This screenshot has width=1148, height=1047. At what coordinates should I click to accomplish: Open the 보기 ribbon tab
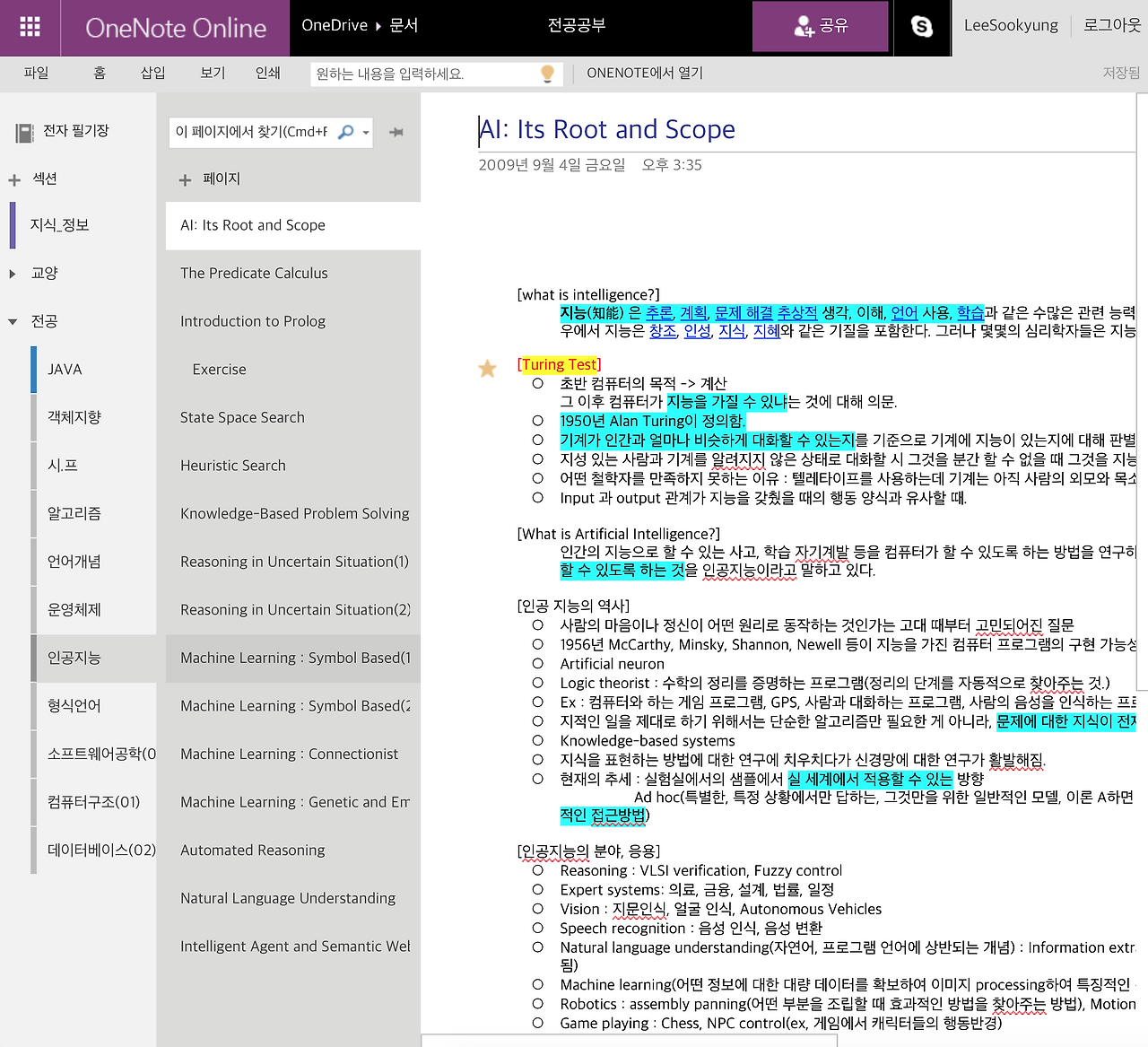pyautogui.click(x=213, y=73)
